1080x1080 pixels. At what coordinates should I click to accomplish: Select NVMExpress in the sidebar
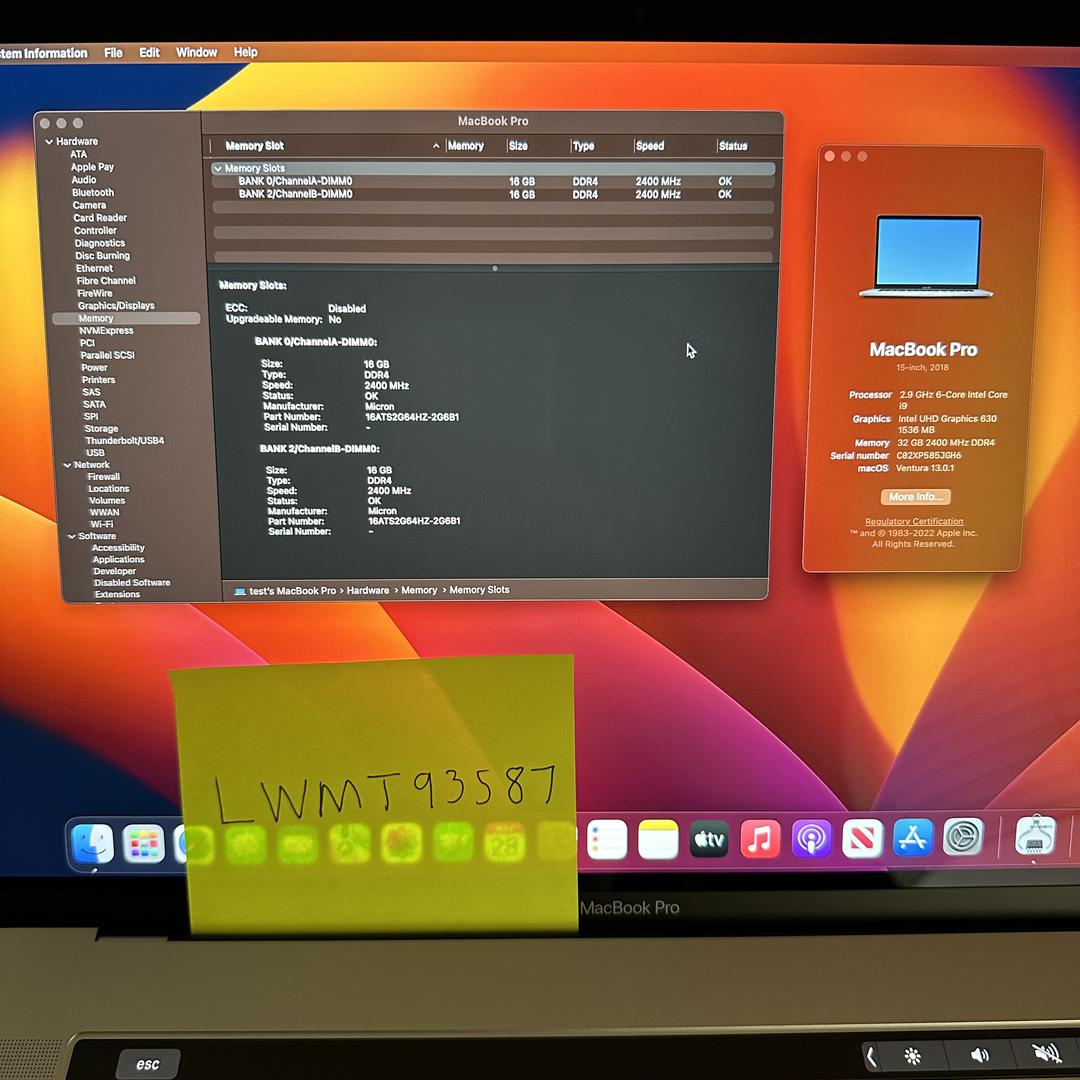106,331
